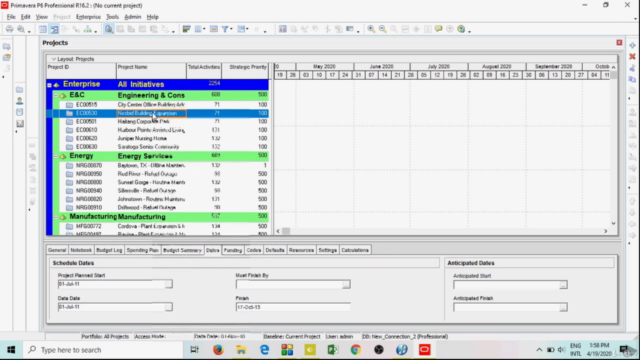
Task: Click the chart icon in the left sidebar
Action: 20,123
